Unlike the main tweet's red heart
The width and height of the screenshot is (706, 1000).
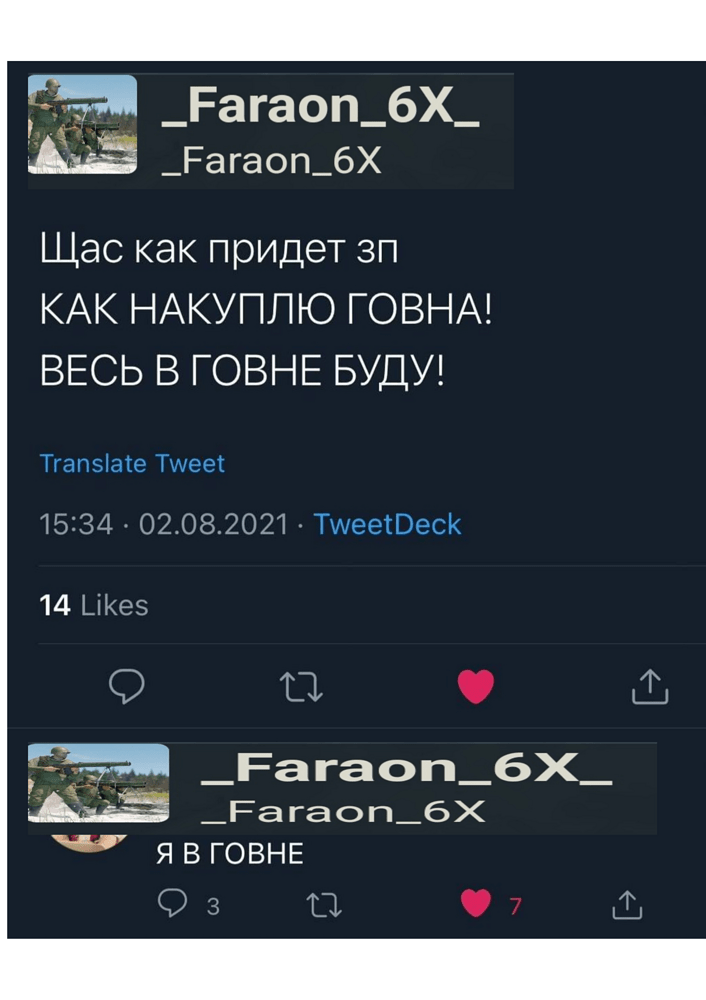tap(476, 687)
